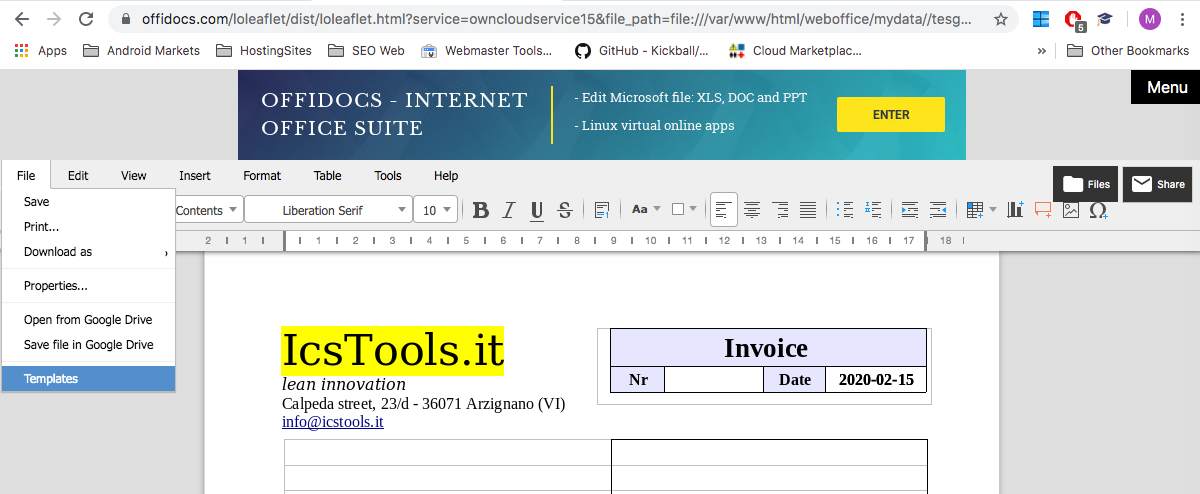Open the File menu
Image resolution: width=1200 pixels, height=494 pixels.
tap(26, 175)
